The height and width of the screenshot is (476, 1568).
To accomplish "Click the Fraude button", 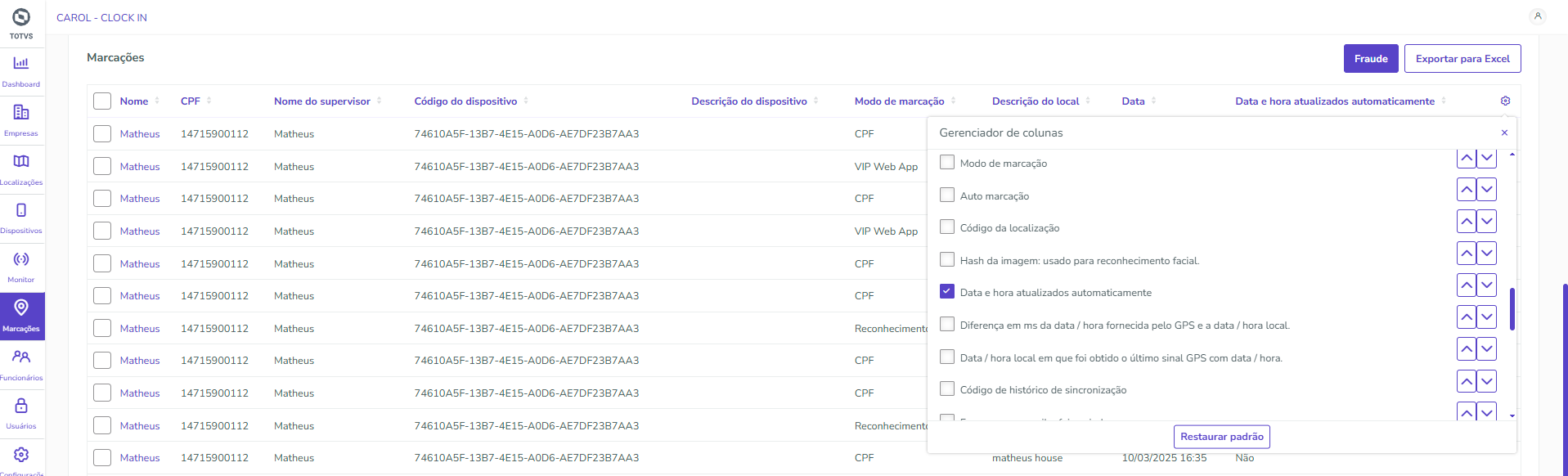I will (1370, 59).
